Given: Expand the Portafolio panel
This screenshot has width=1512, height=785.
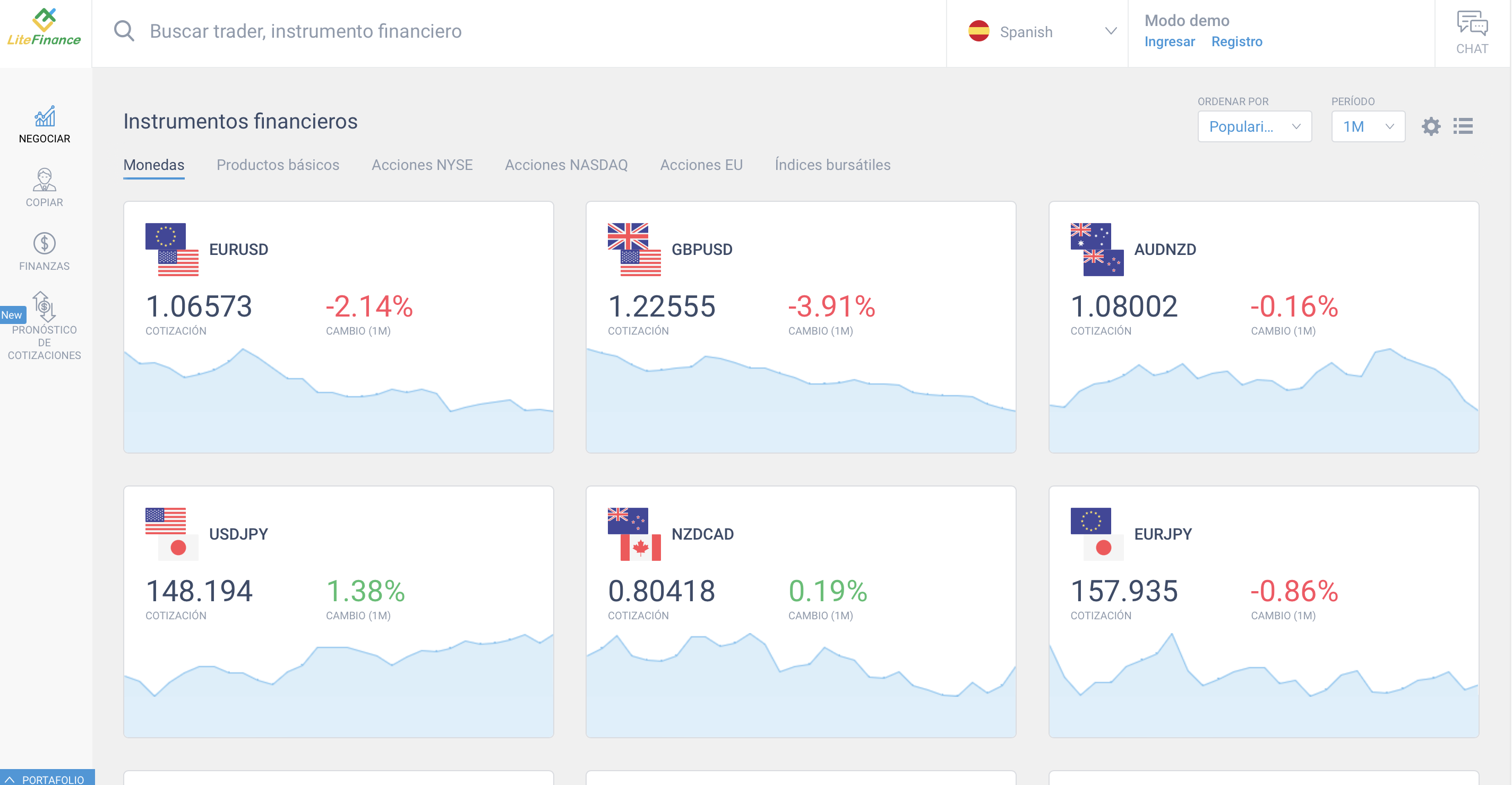Looking at the screenshot, I should [47, 779].
